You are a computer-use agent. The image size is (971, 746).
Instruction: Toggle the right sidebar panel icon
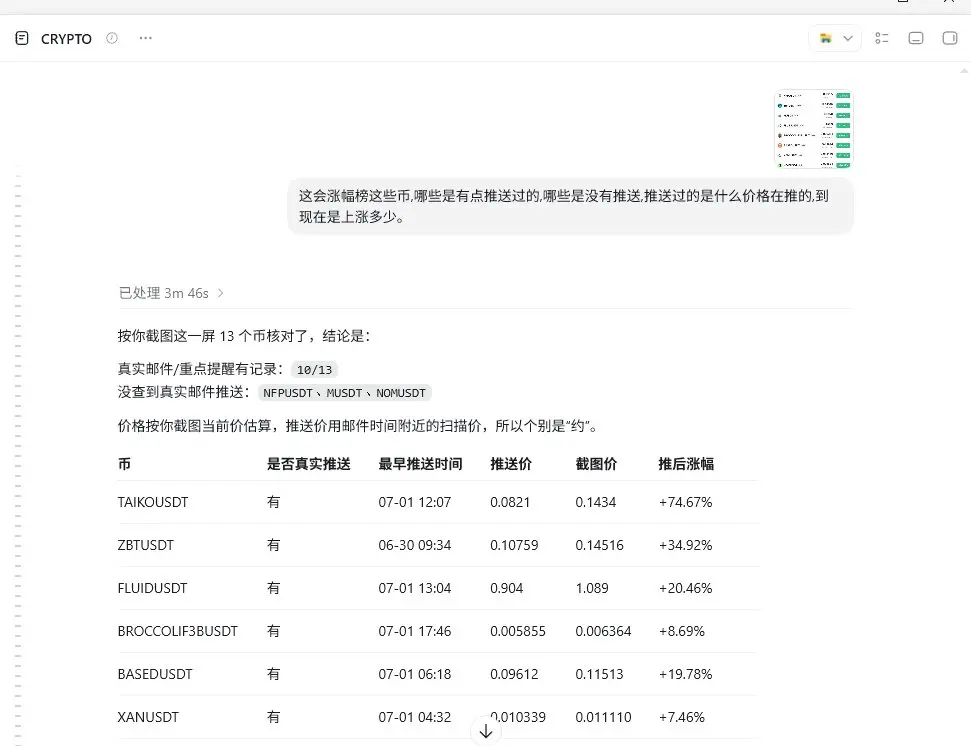[x=949, y=38]
